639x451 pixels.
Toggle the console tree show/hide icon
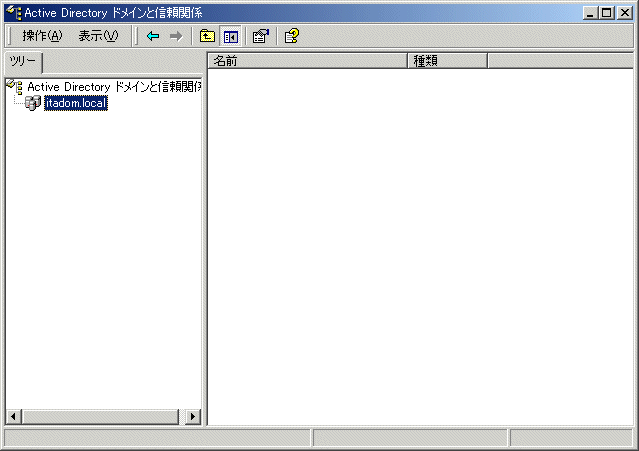click(231, 37)
